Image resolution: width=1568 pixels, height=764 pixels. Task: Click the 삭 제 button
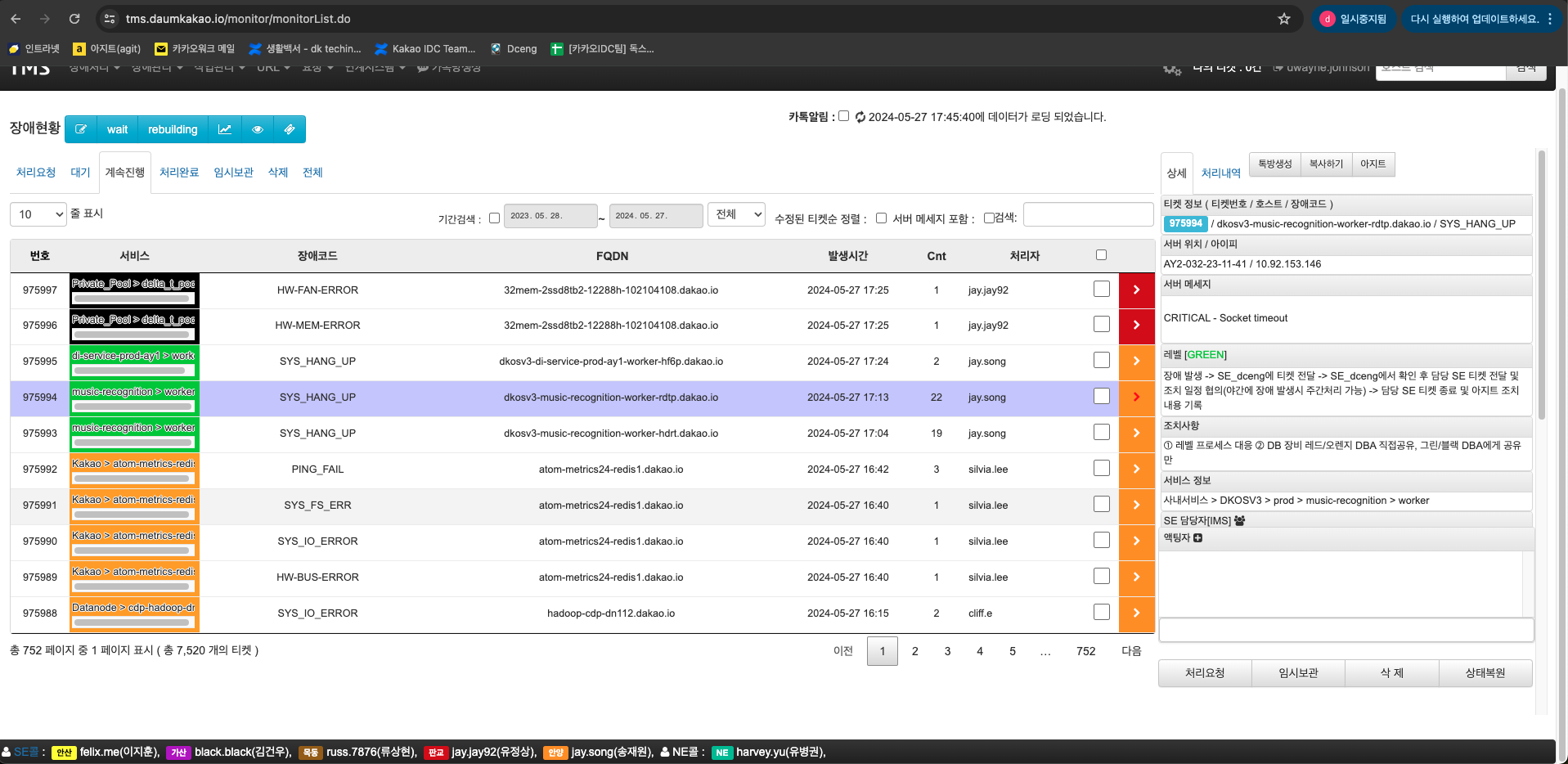[x=1392, y=673]
